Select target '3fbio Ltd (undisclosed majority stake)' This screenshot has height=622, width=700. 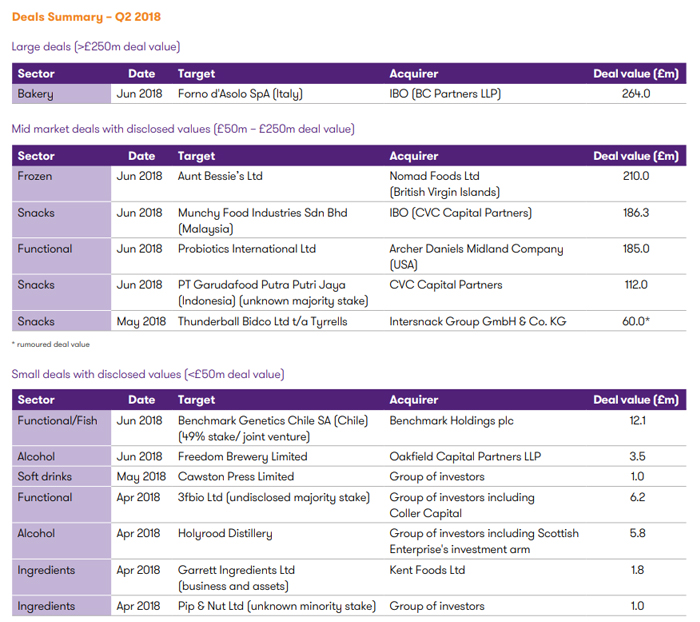[274, 497]
